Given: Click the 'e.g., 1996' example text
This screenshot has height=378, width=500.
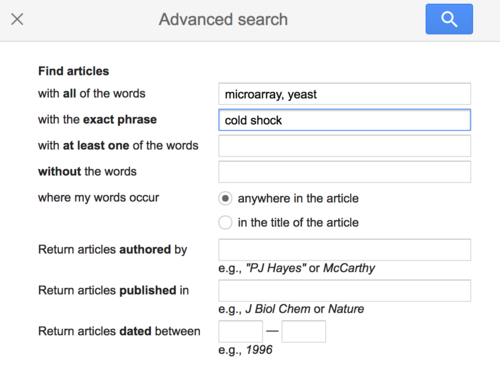Looking at the screenshot, I should [245, 350].
